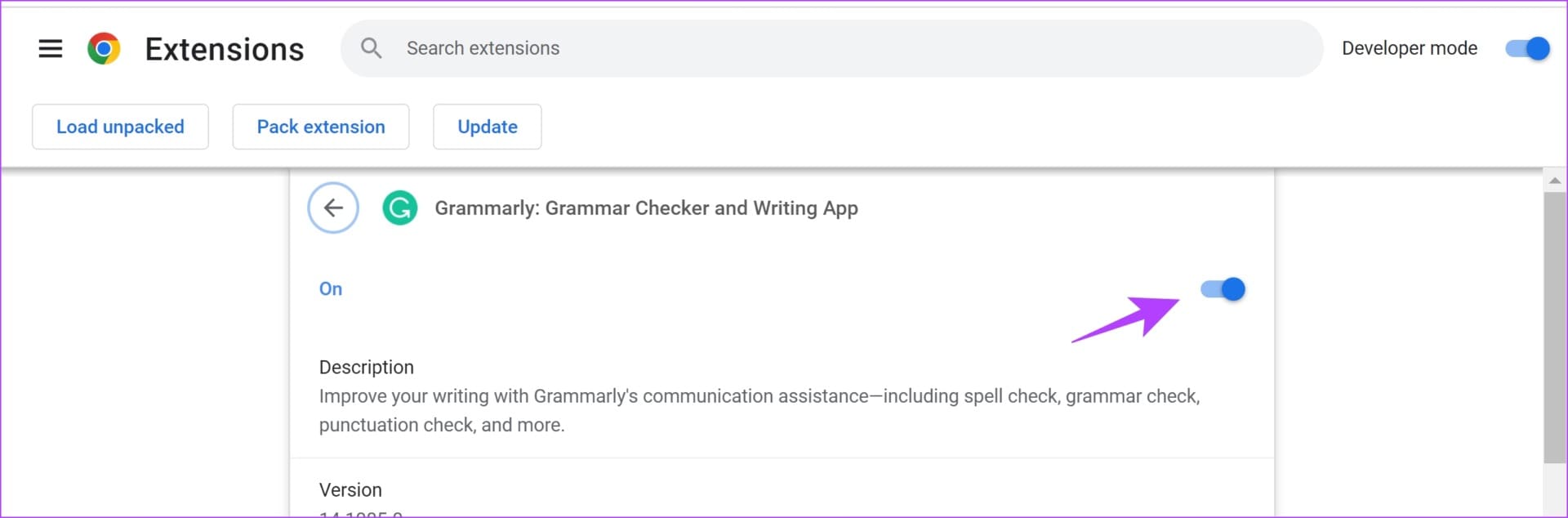This screenshot has width=1568, height=518.
Task: Click the On status label
Action: click(x=331, y=289)
